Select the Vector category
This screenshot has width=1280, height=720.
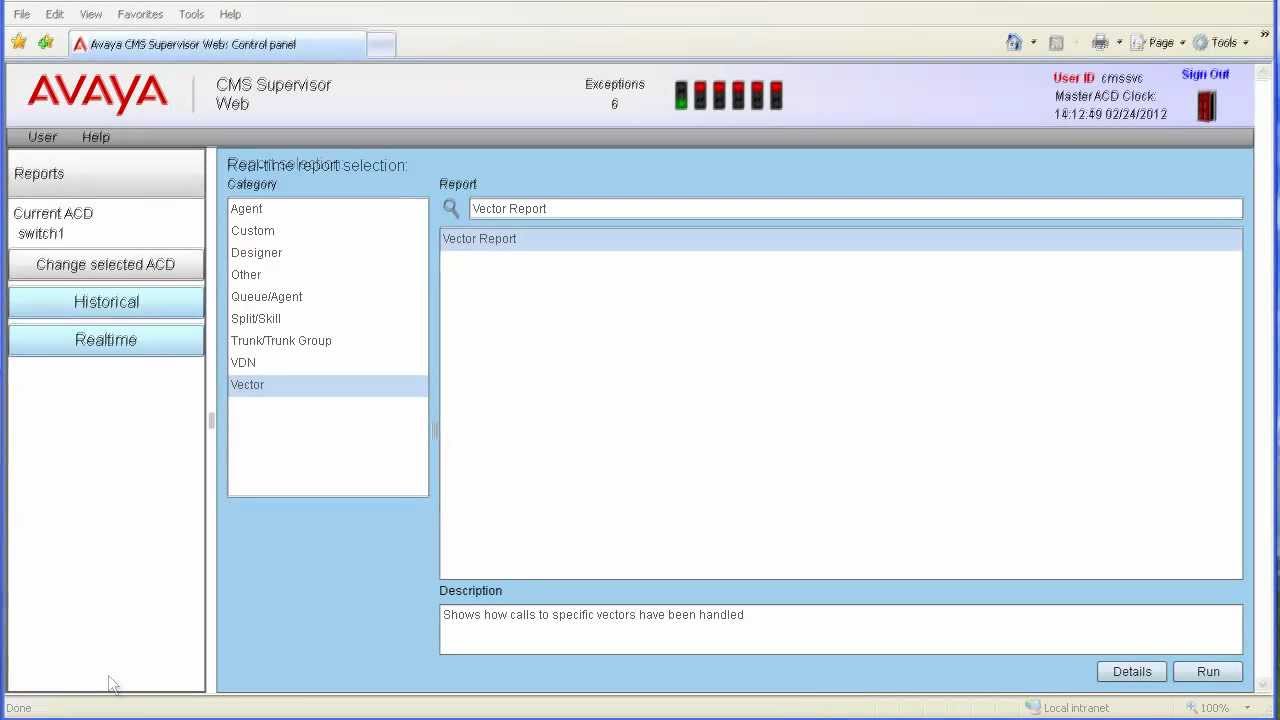click(x=328, y=385)
